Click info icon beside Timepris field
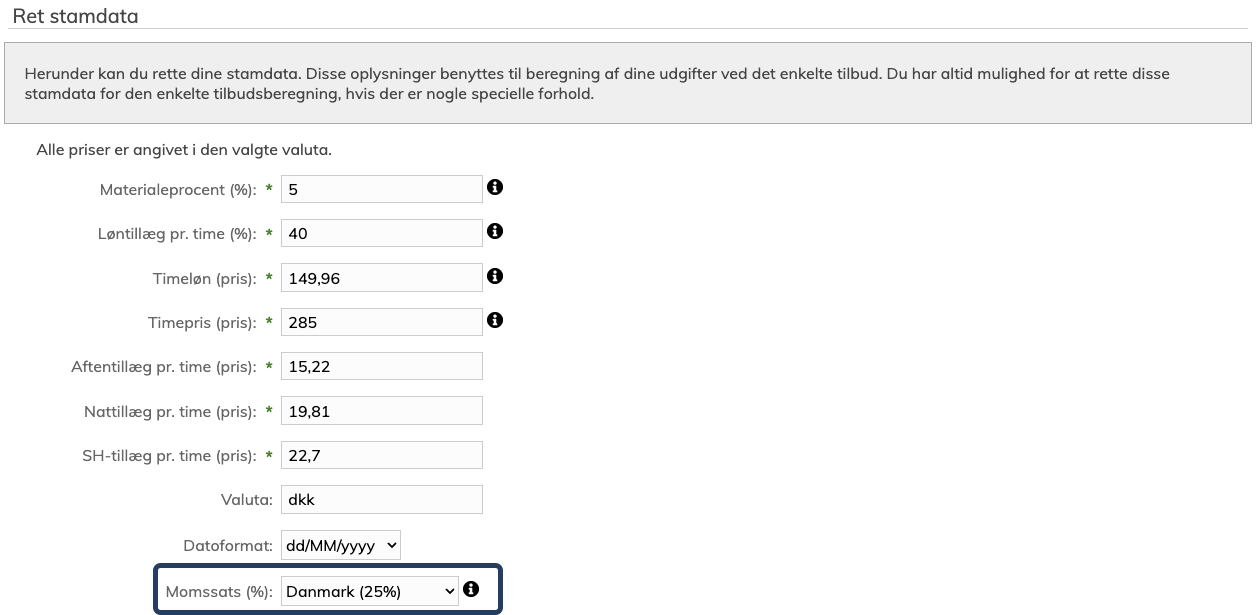This screenshot has width=1258, height=615. (x=494, y=320)
